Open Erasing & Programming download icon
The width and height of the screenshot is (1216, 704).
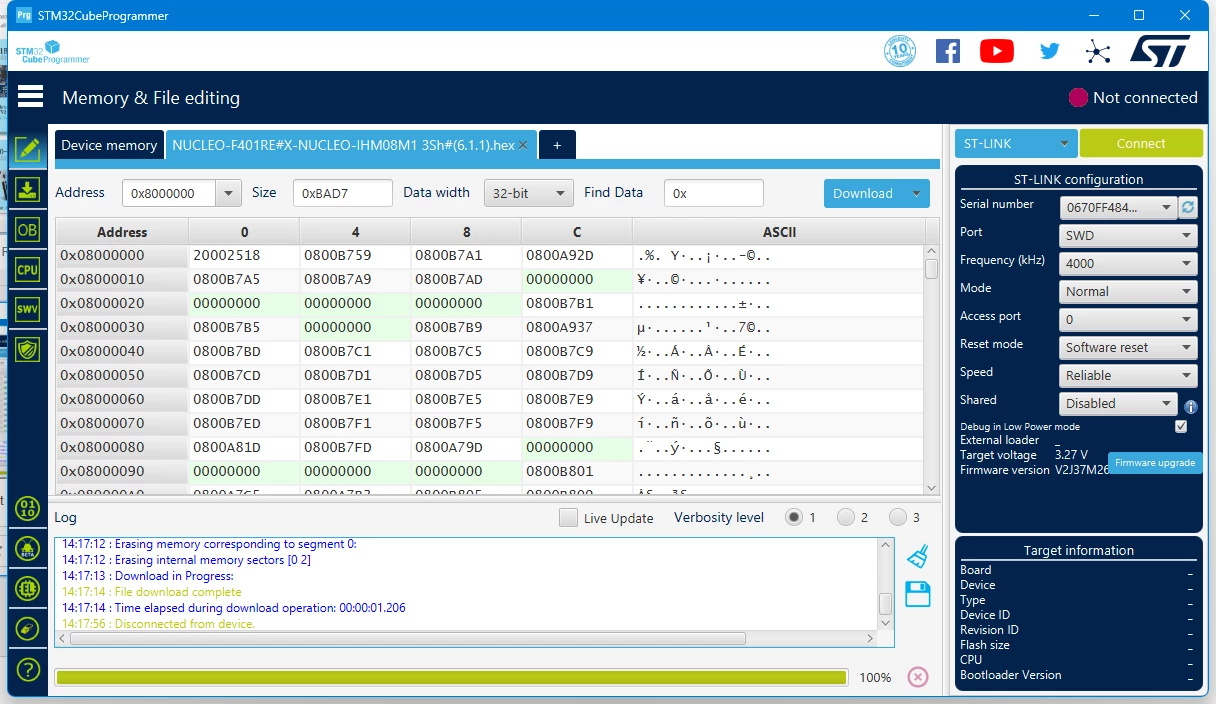(28, 189)
